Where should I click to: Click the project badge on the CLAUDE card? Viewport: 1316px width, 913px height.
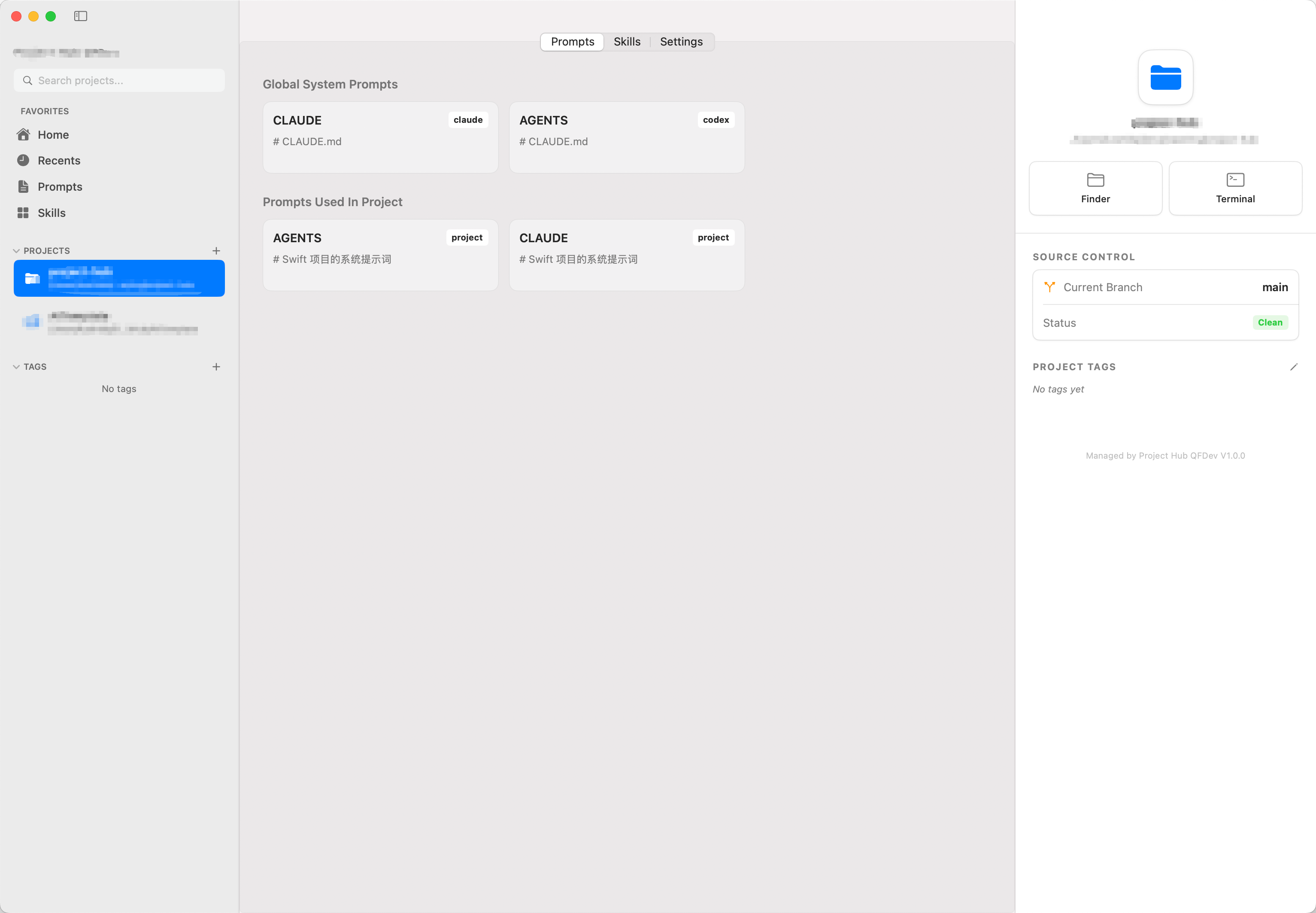tap(713, 237)
